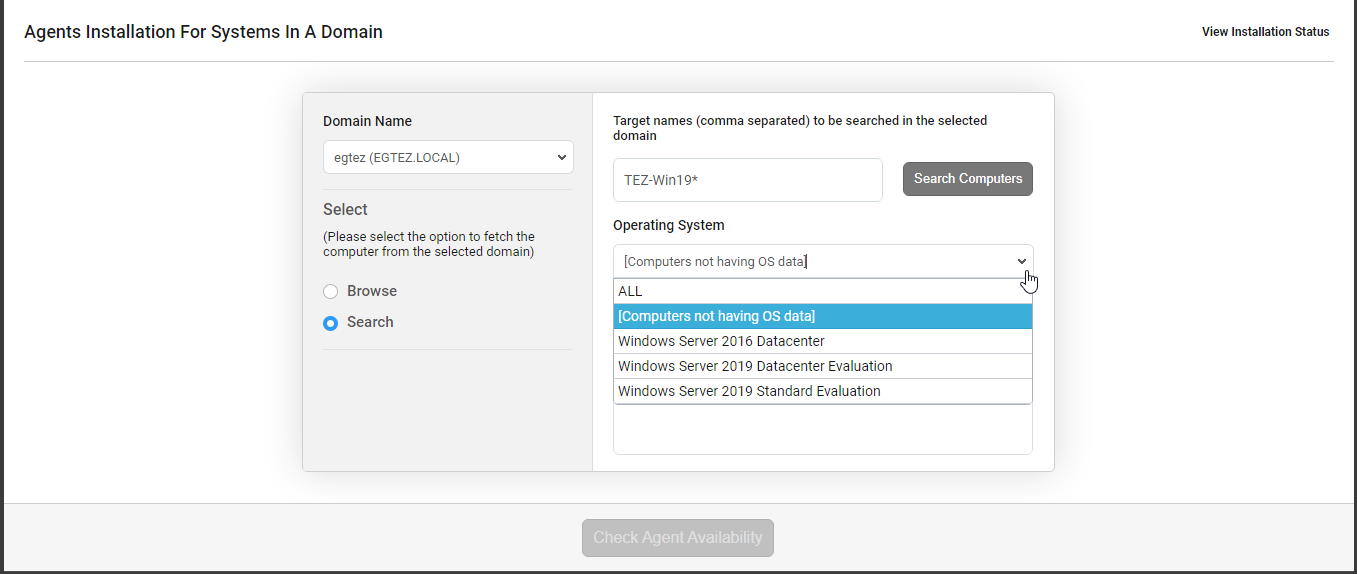
Task: Choose Windows Server 2016 Datacenter option
Action: click(x=823, y=341)
